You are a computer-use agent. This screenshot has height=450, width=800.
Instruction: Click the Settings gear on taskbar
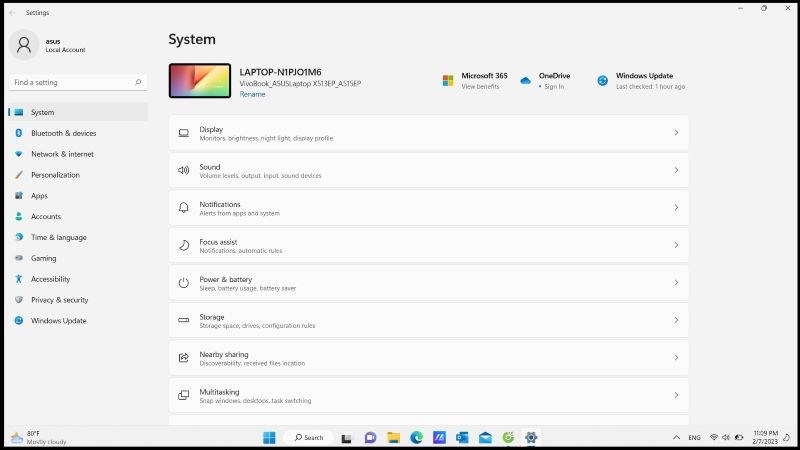[531, 438]
